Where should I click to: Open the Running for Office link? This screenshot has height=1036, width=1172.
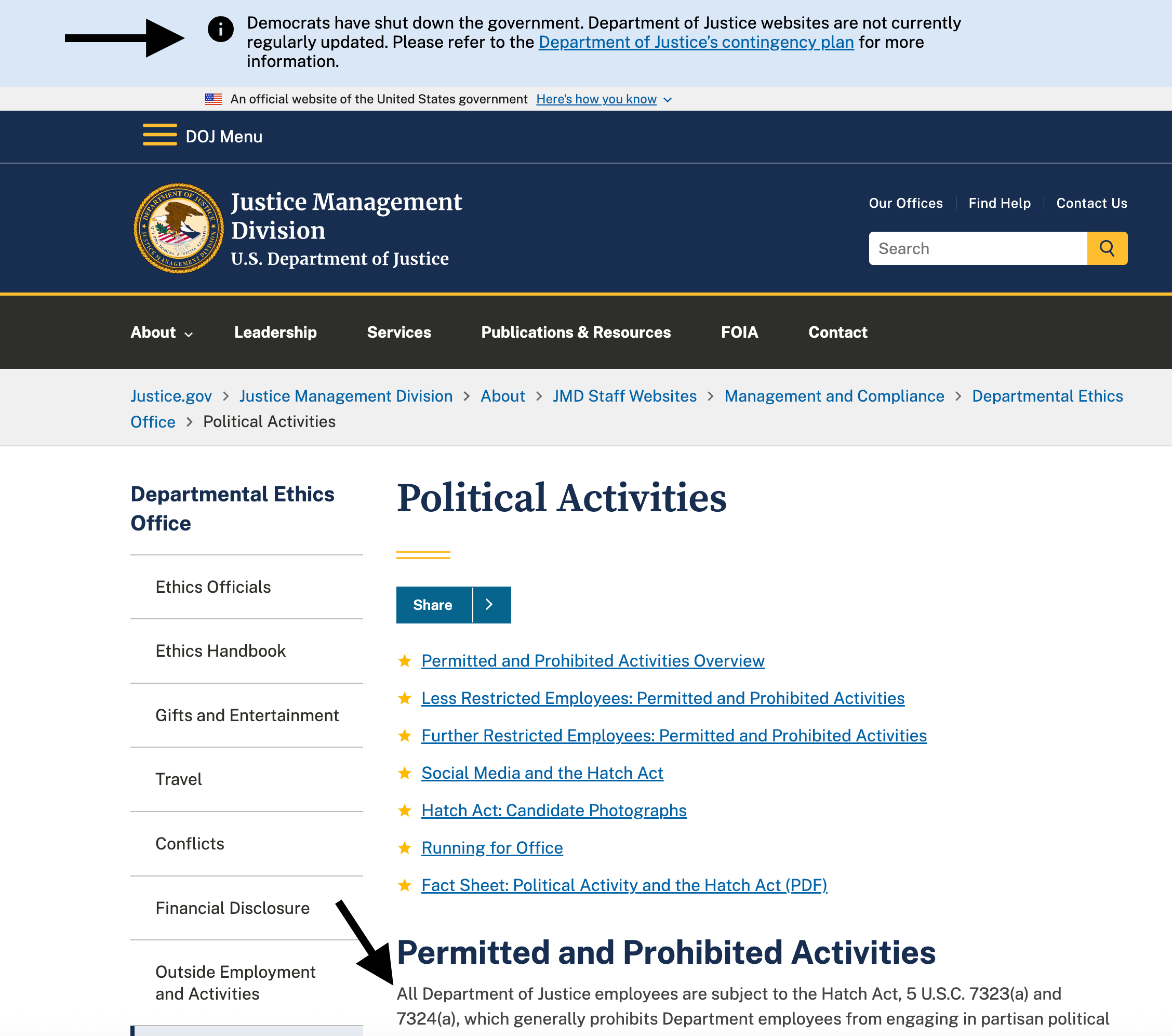coord(491,847)
